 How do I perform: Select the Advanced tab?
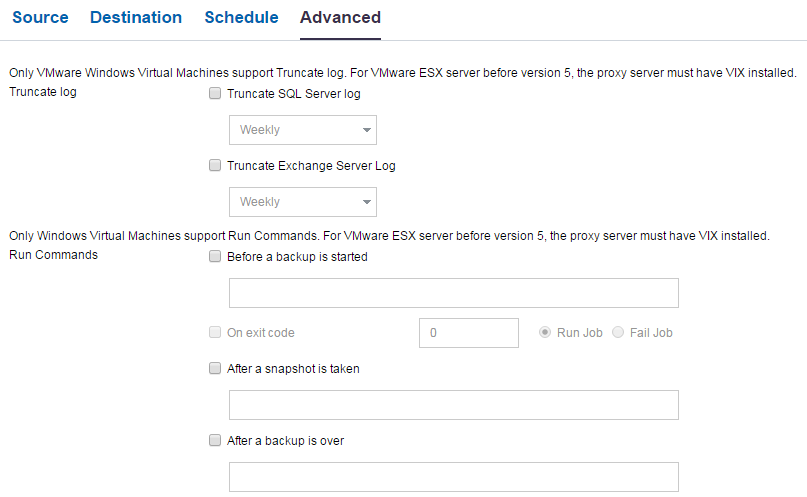click(x=340, y=18)
